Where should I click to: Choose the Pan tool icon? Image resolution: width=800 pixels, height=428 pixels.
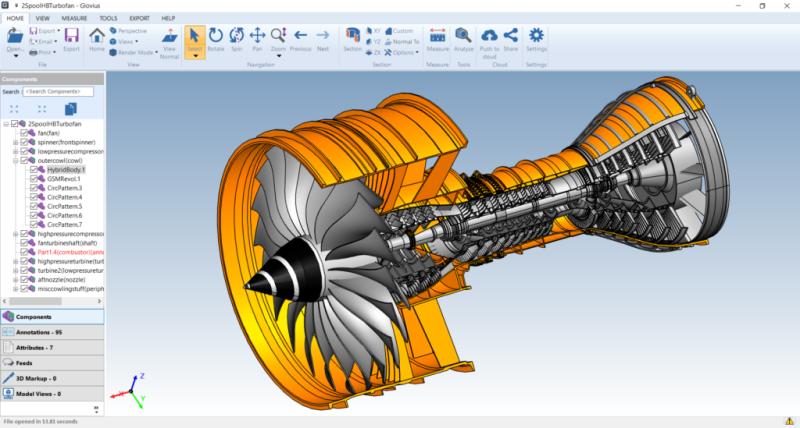click(x=257, y=40)
